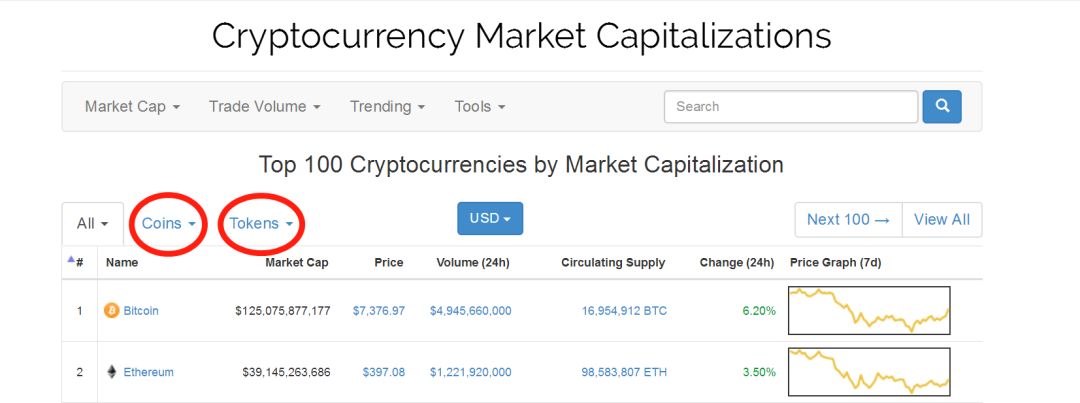Click Bitcoin's $7,376.97 price link
The image size is (1080, 403).
(x=378, y=311)
